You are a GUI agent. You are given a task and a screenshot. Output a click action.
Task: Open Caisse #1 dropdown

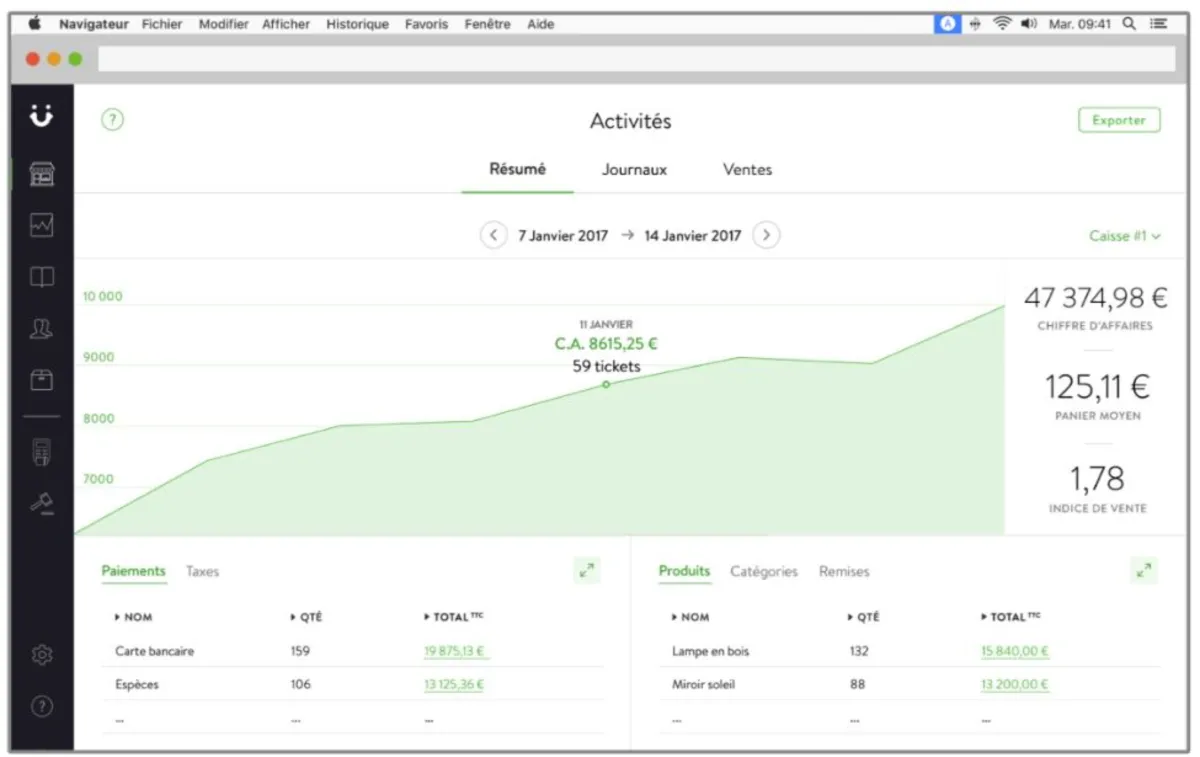point(1125,237)
